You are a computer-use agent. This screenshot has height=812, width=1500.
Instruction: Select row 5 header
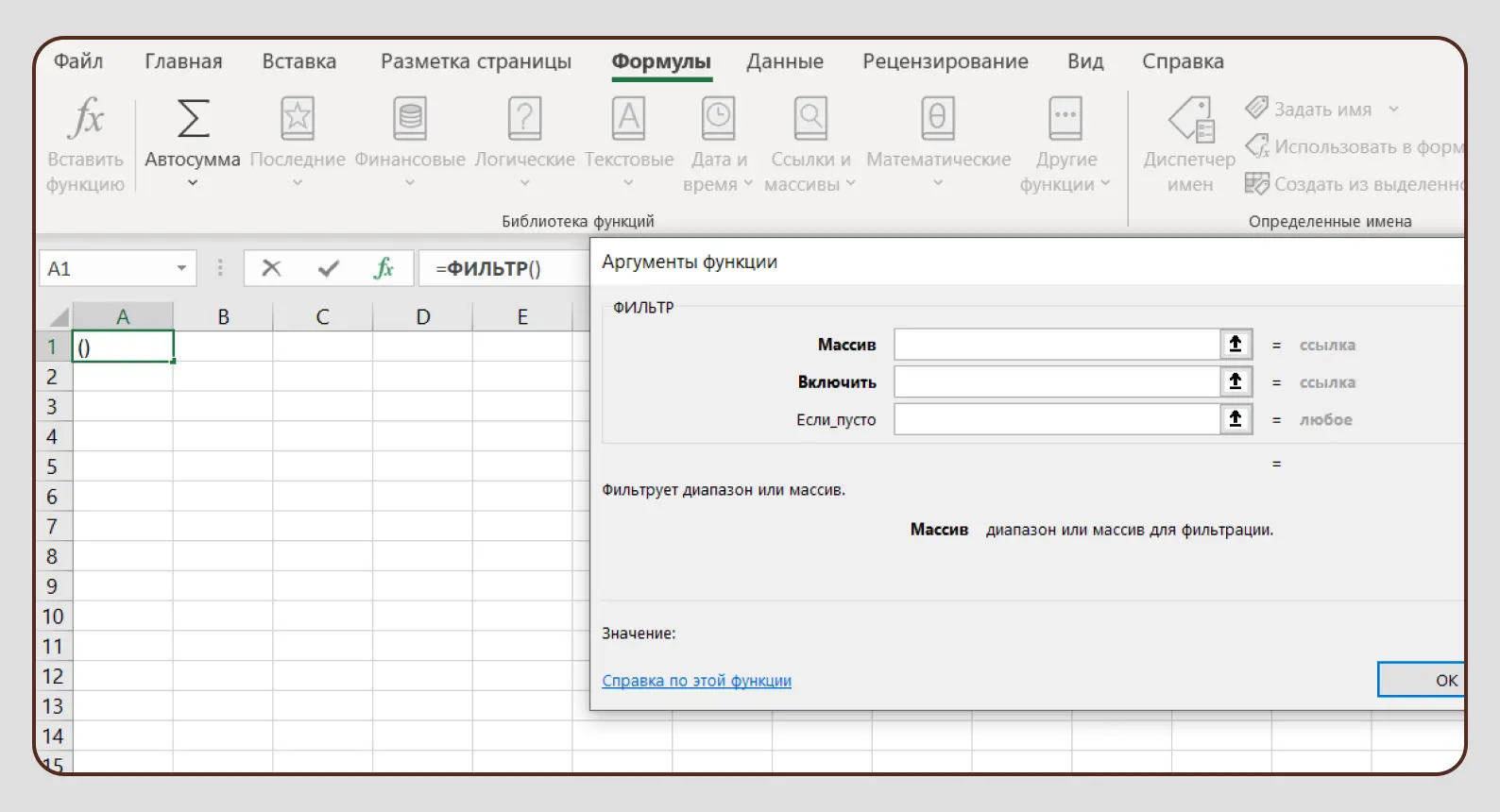click(53, 466)
